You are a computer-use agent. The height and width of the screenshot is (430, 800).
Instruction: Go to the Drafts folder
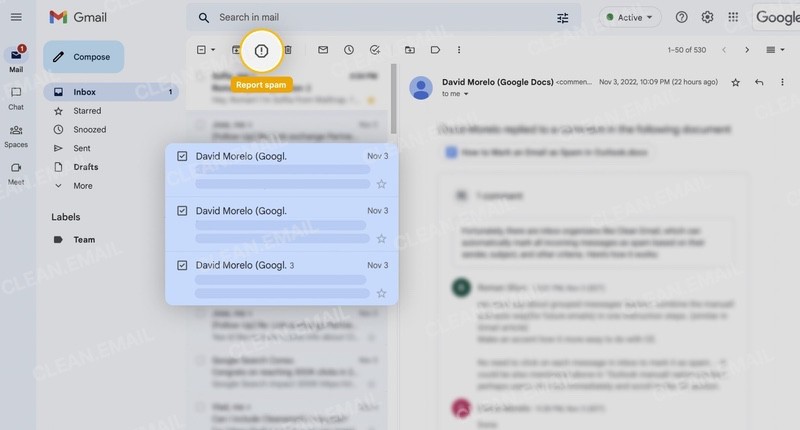(86, 167)
